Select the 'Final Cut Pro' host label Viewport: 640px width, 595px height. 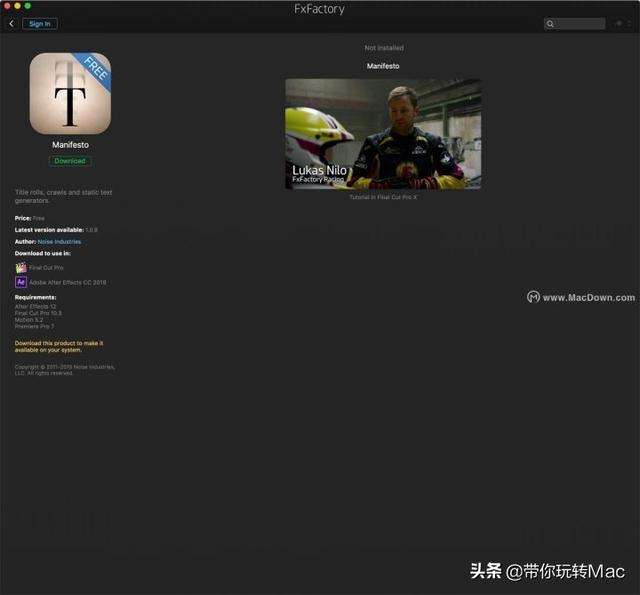[x=46, y=268]
